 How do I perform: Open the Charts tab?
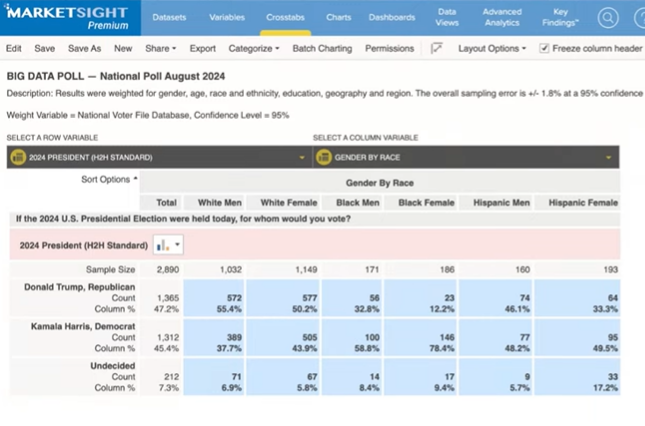339,18
